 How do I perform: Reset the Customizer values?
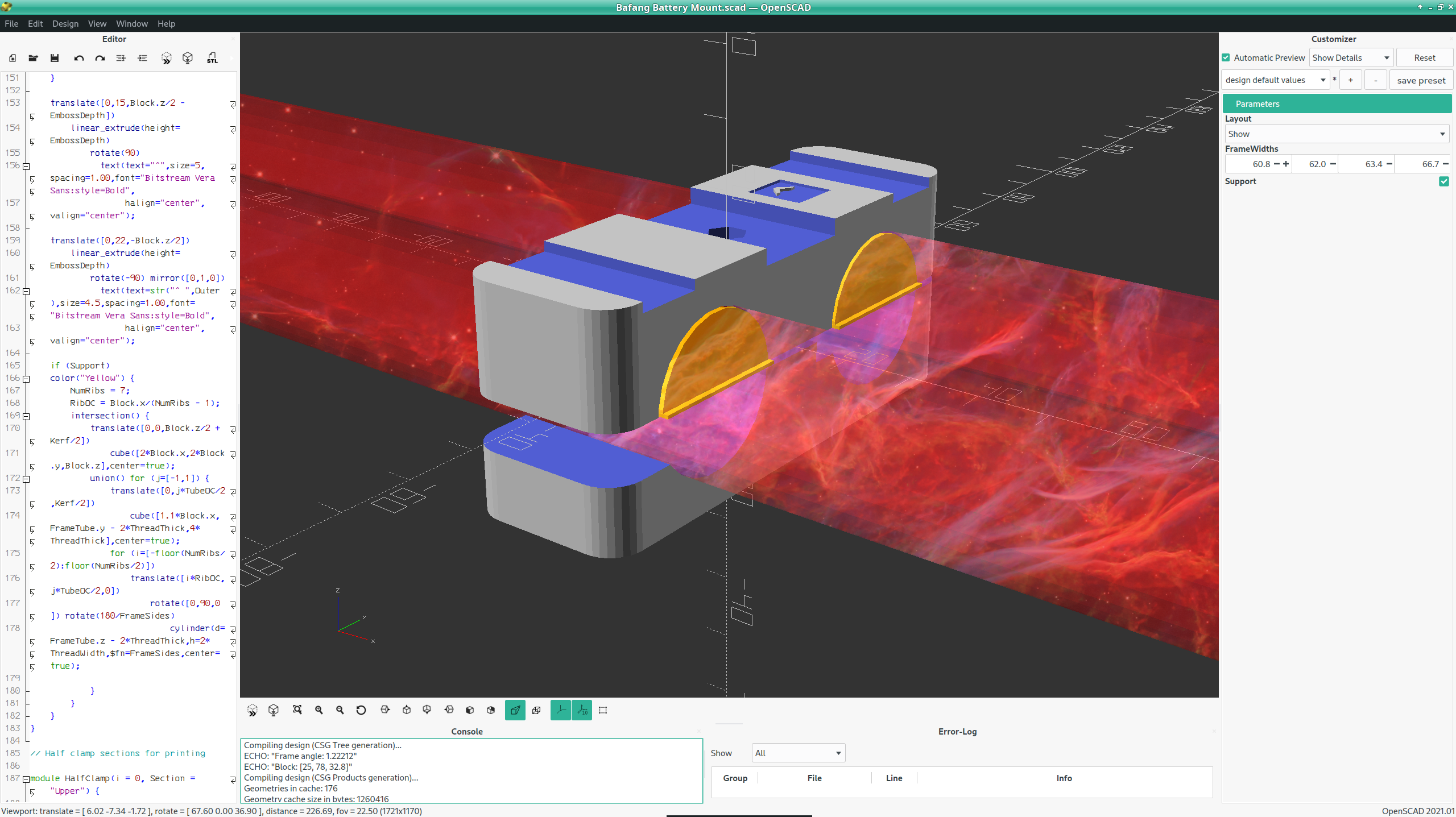[1425, 57]
